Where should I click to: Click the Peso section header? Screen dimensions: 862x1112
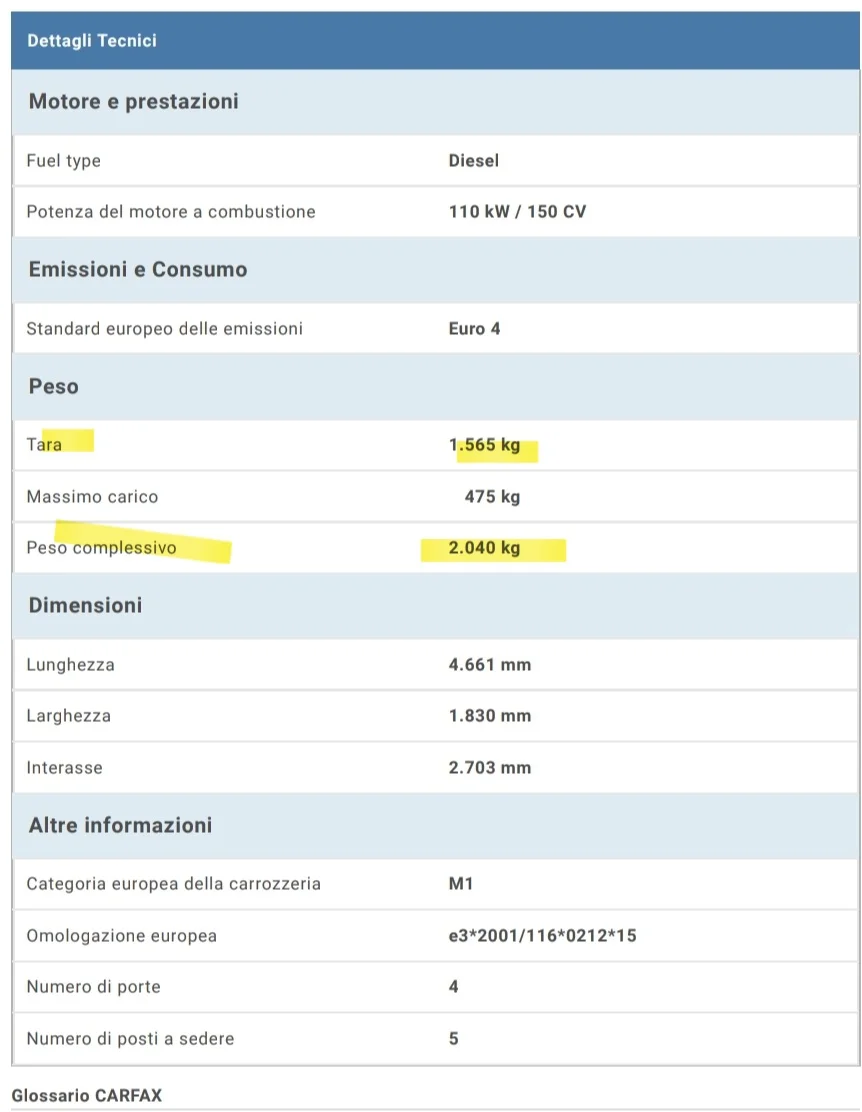point(54,386)
